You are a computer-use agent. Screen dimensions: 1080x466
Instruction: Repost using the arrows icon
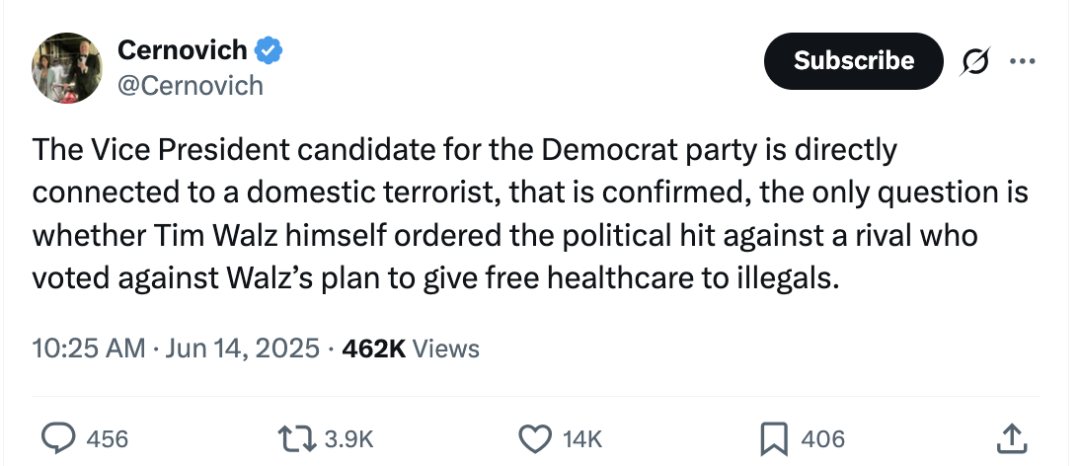(296, 438)
